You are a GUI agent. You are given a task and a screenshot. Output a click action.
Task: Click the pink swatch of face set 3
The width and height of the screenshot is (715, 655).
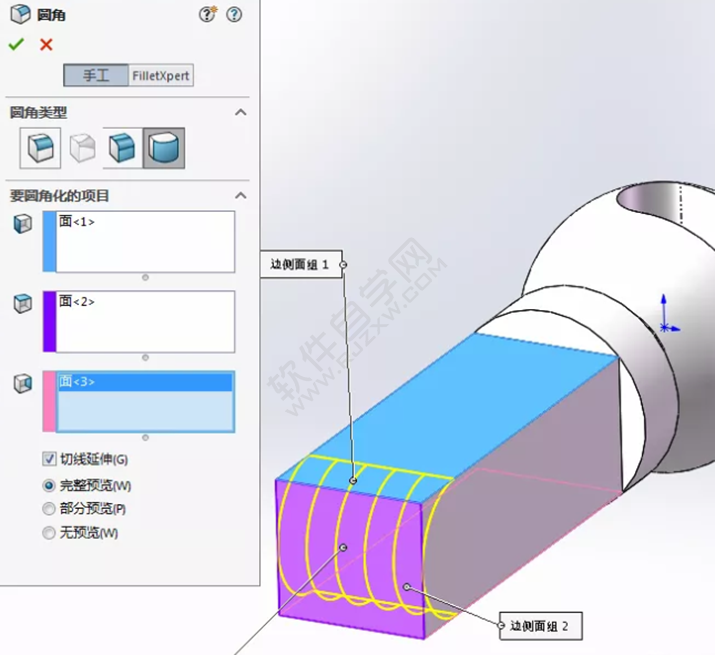[x=49, y=401]
